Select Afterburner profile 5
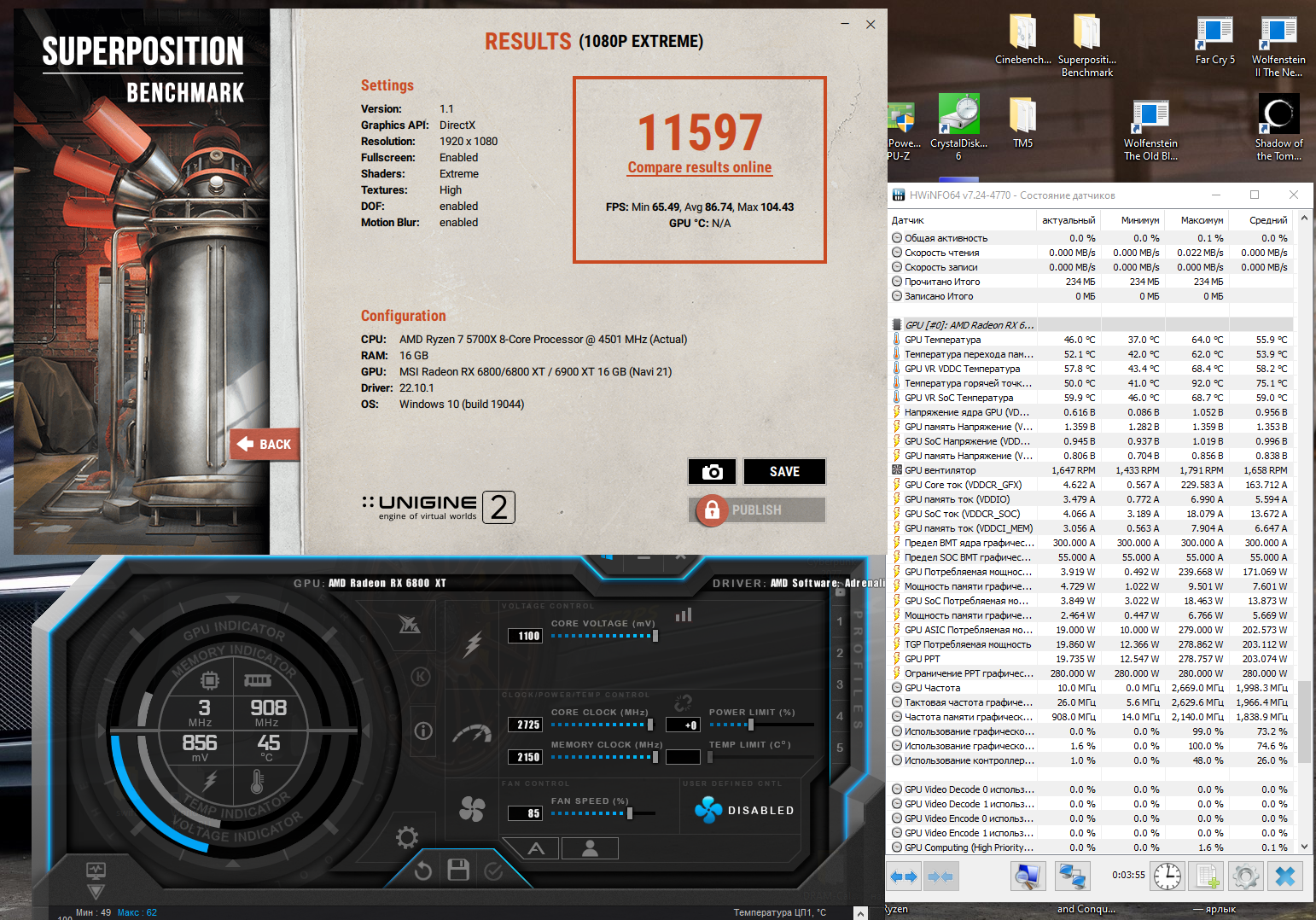The height and width of the screenshot is (920, 1316). [840, 748]
